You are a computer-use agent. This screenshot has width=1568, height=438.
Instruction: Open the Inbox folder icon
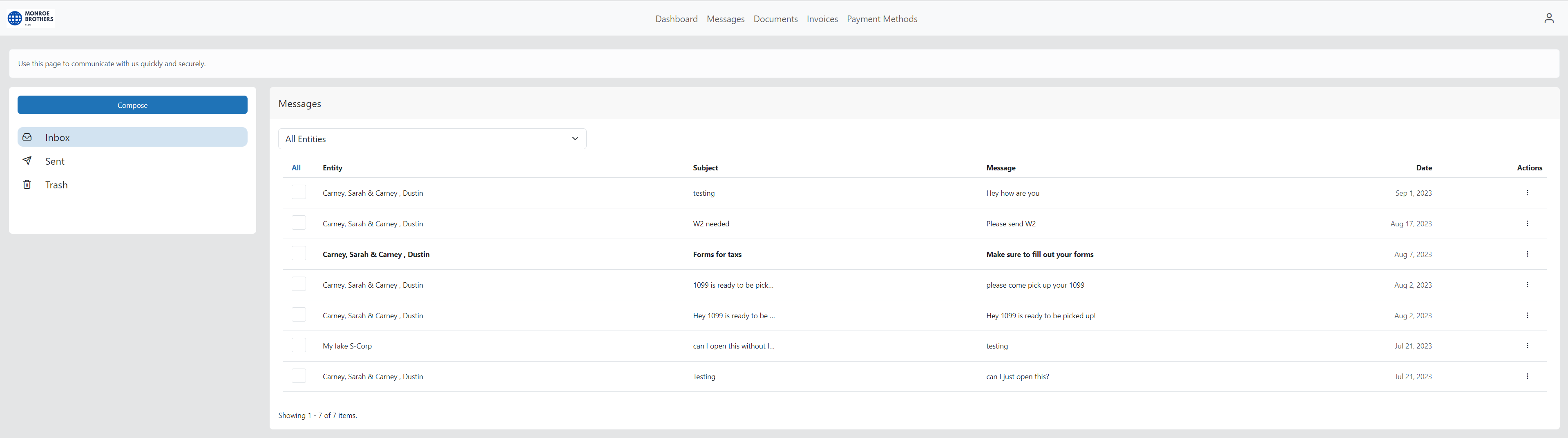pos(27,137)
